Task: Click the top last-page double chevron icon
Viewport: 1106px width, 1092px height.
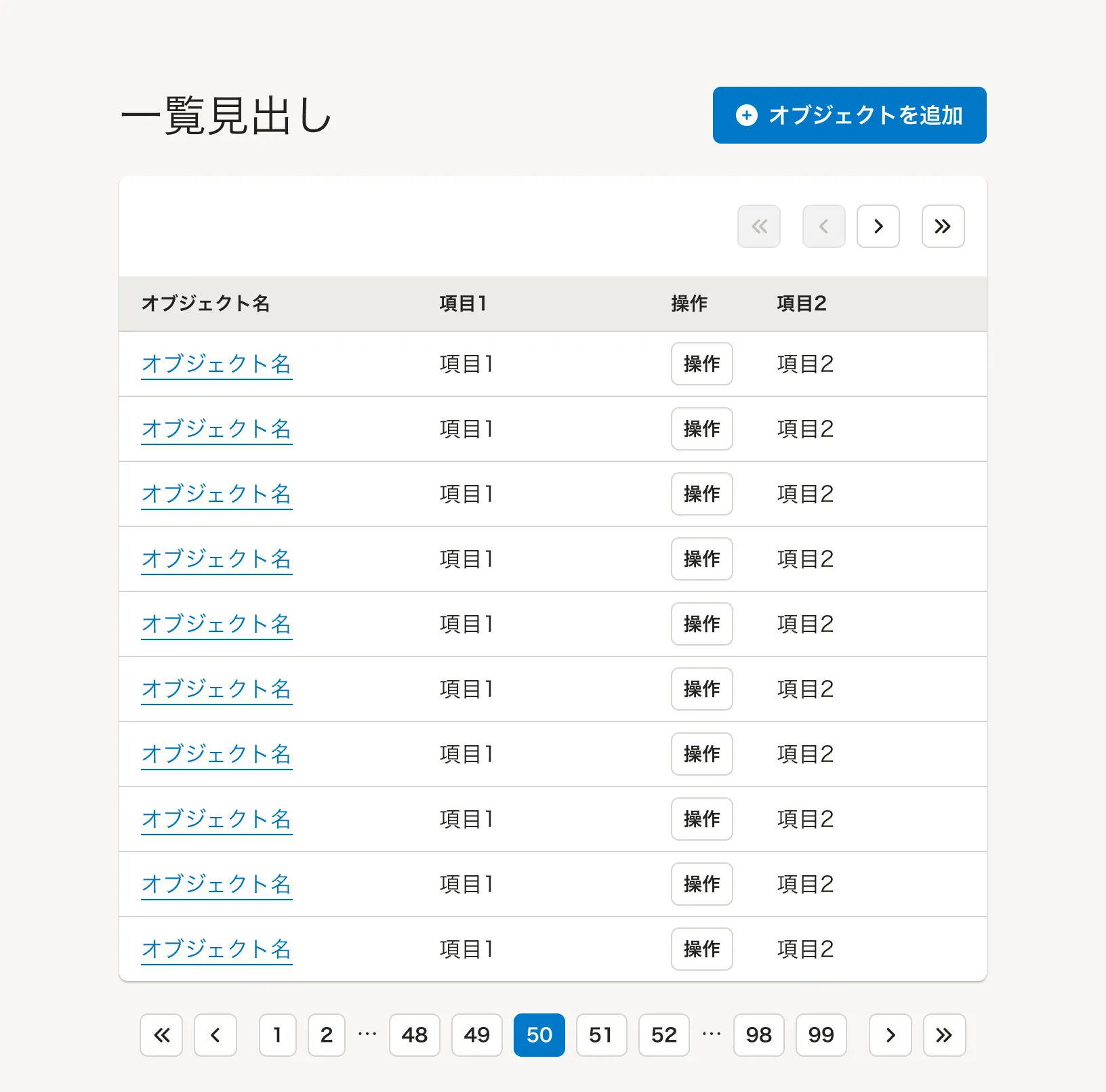Action: tap(943, 226)
